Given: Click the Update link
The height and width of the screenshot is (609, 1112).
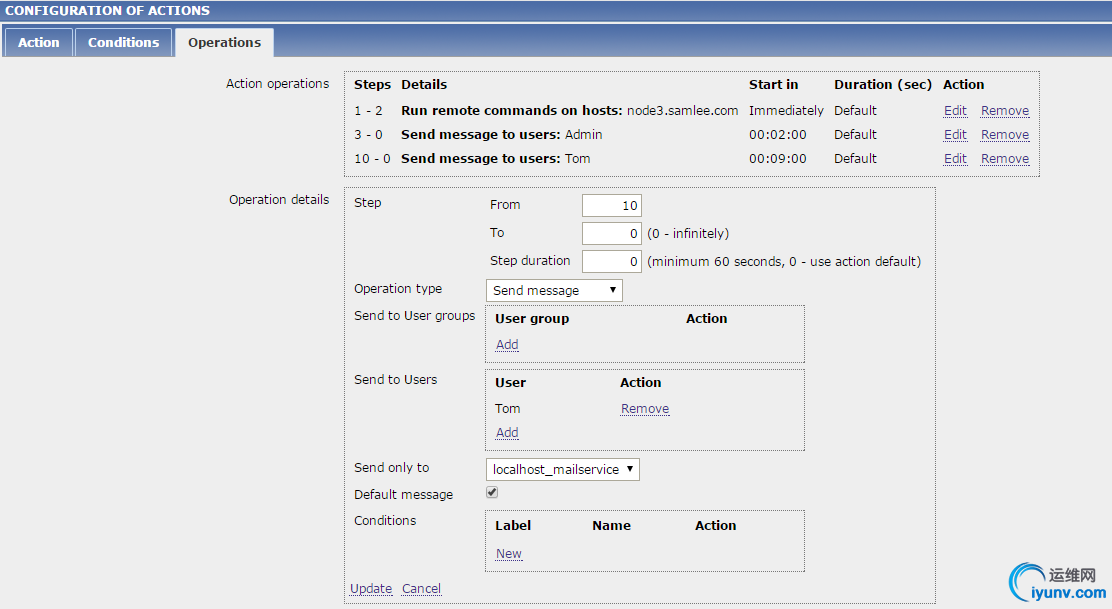Looking at the screenshot, I should tap(371, 589).
